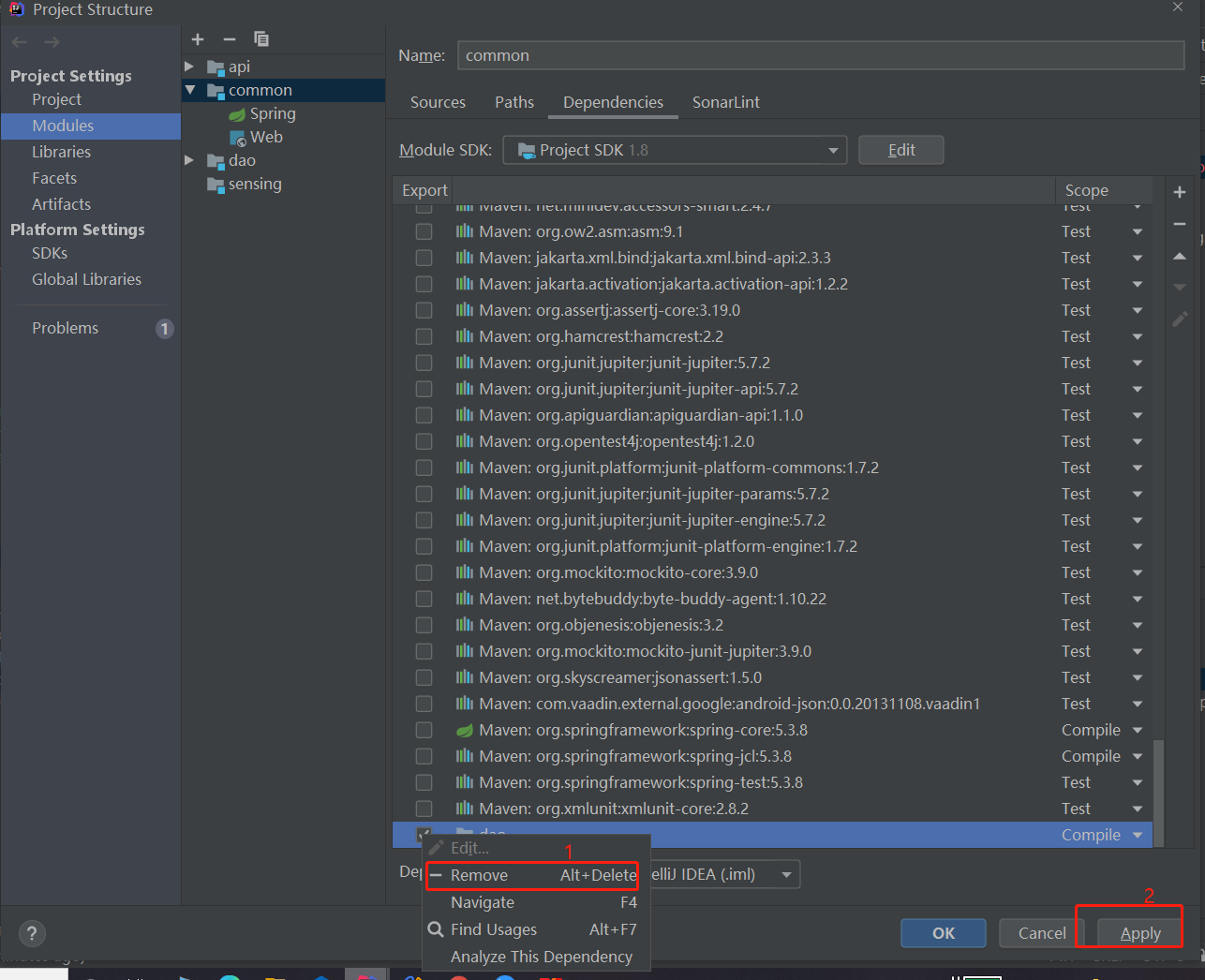
Task: Click the edit pencil icon beside the dependency list
Action: coord(1180,319)
